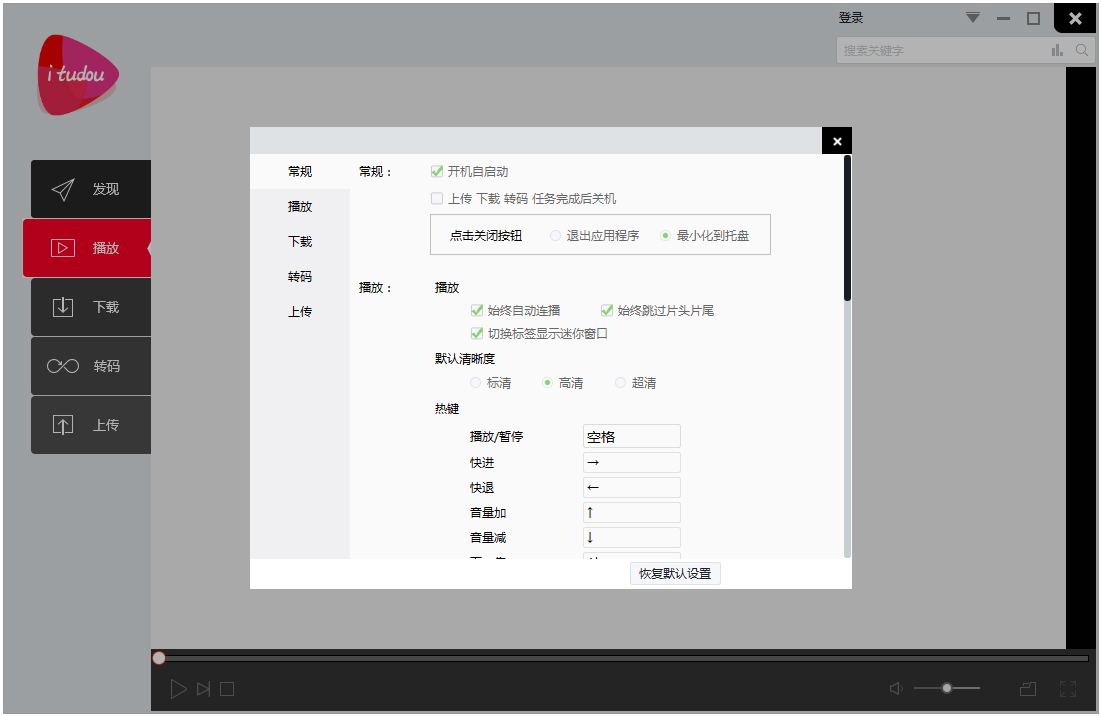Viewport: 1102px width, 716px height.
Task: Mute the volume using the speaker icon
Action: coord(895,688)
